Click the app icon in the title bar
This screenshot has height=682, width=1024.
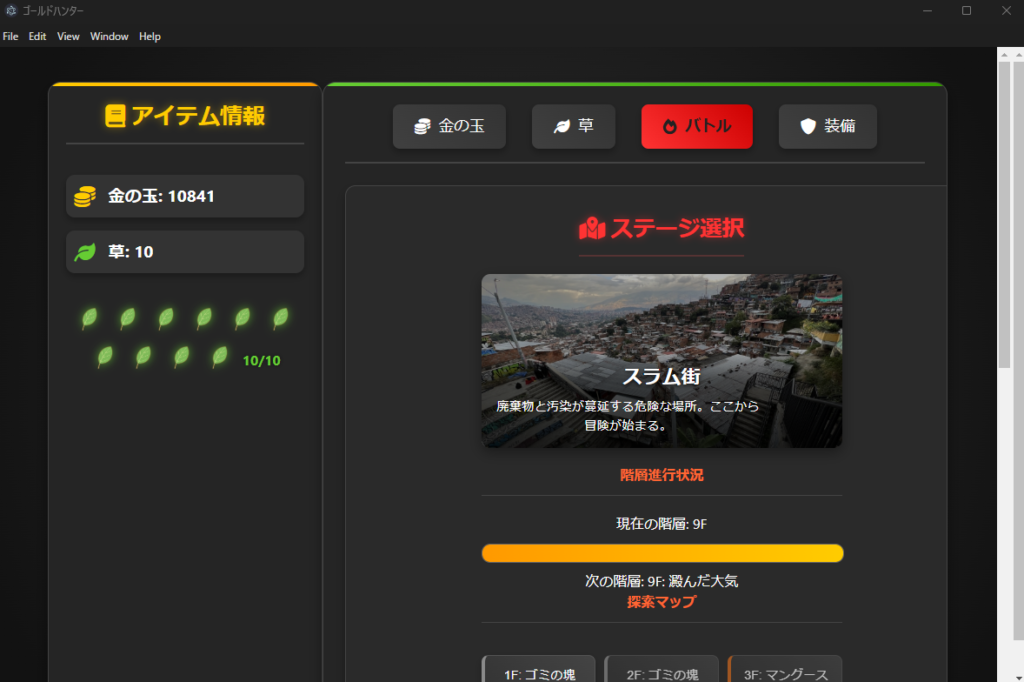(x=11, y=10)
